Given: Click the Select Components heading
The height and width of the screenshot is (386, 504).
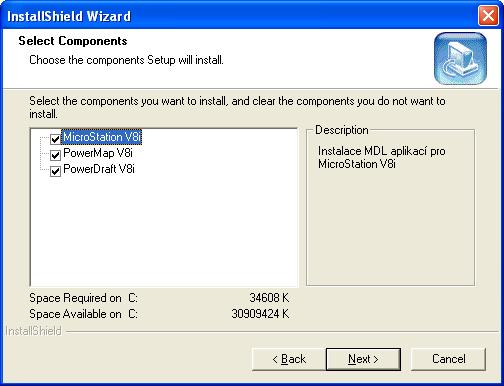Looking at the screenshot, I should pos(73,41).
